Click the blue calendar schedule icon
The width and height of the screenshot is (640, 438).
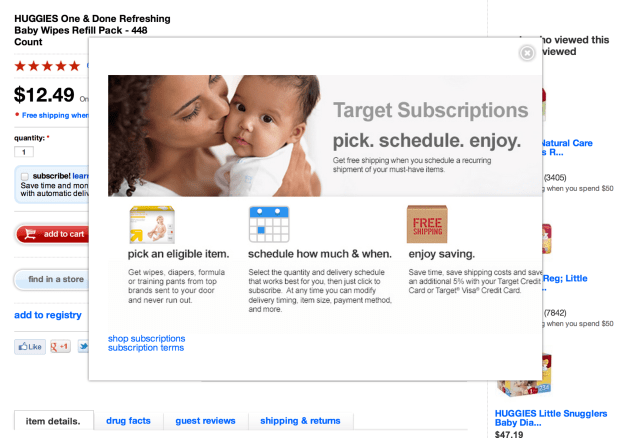pos(269,225)
